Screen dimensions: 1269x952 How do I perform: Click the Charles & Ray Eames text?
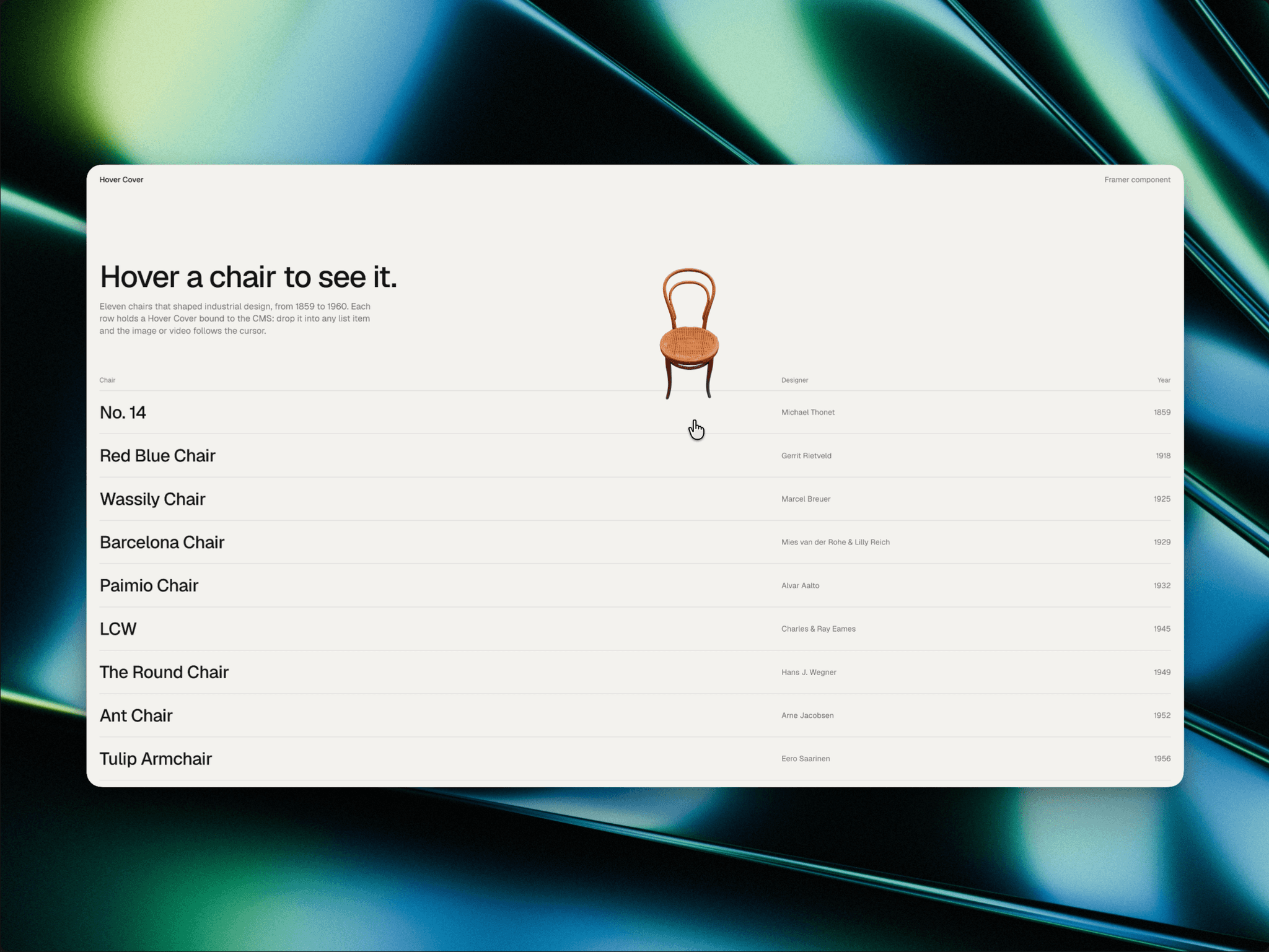(818, 629)
